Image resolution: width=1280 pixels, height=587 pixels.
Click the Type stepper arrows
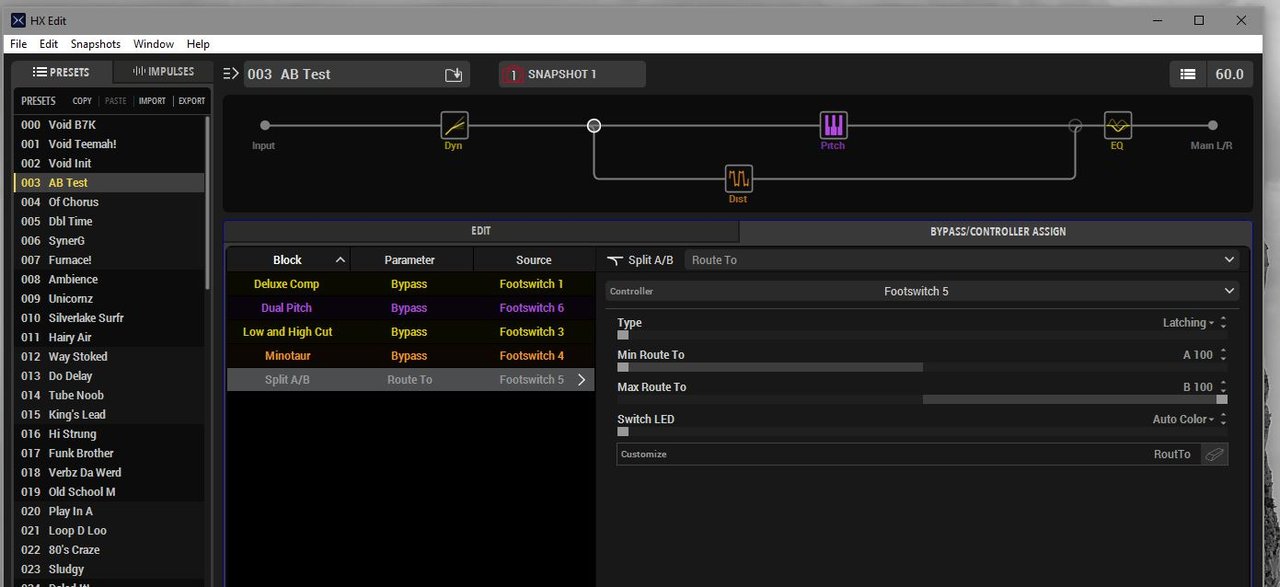[1223, 323]
